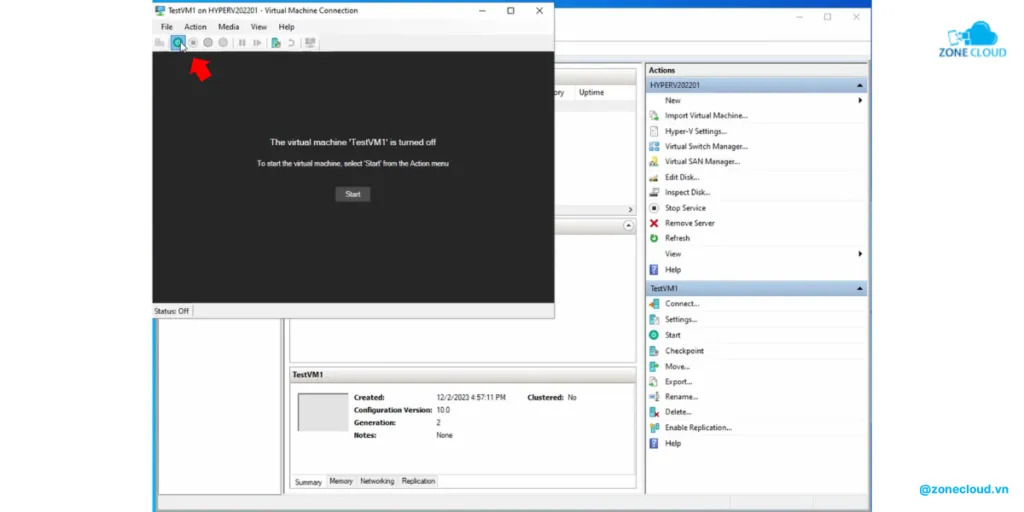Open the Action menu

[195, 27]
